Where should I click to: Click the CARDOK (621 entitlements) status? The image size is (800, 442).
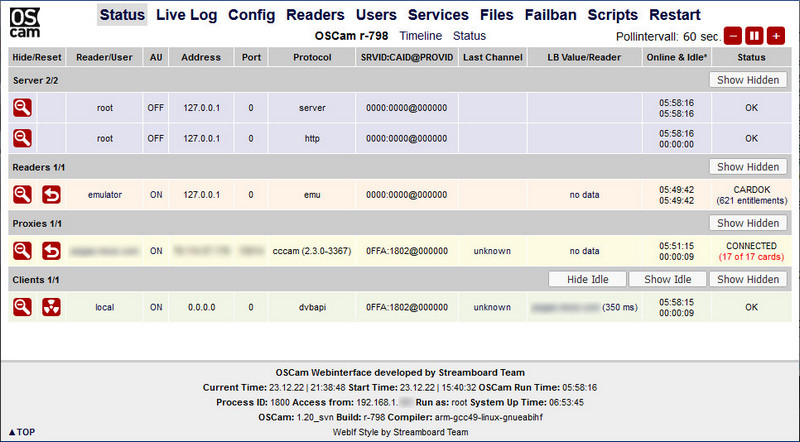pos(752,195)
